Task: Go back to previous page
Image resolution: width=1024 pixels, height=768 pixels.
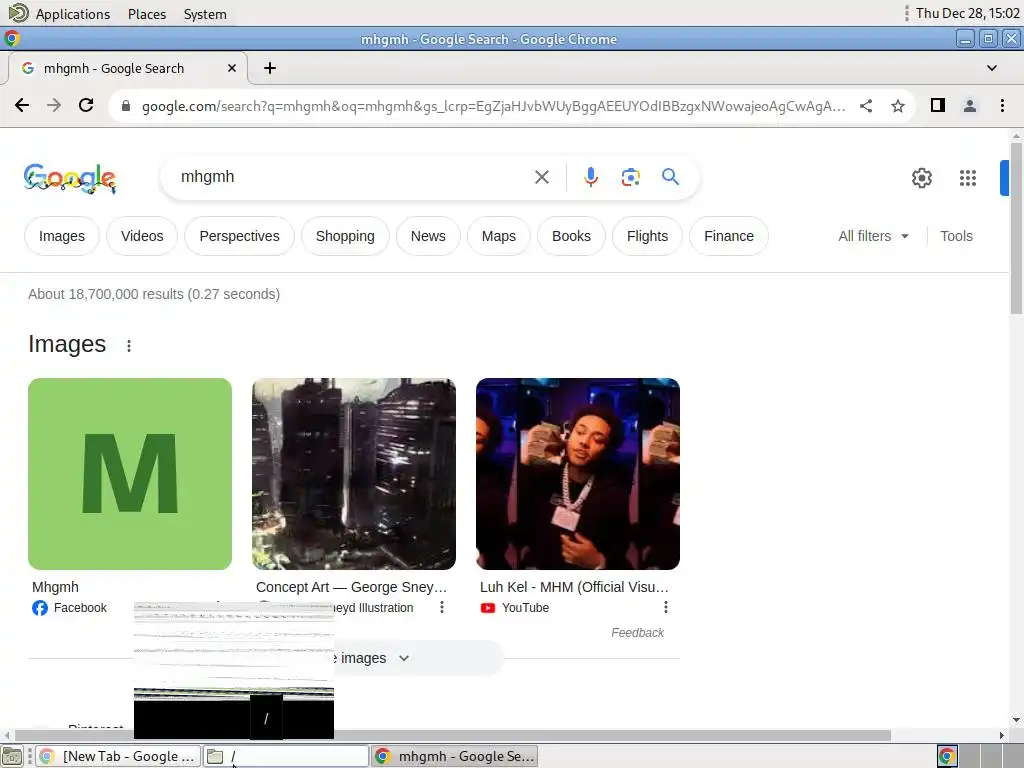Action: click(22, 106)
